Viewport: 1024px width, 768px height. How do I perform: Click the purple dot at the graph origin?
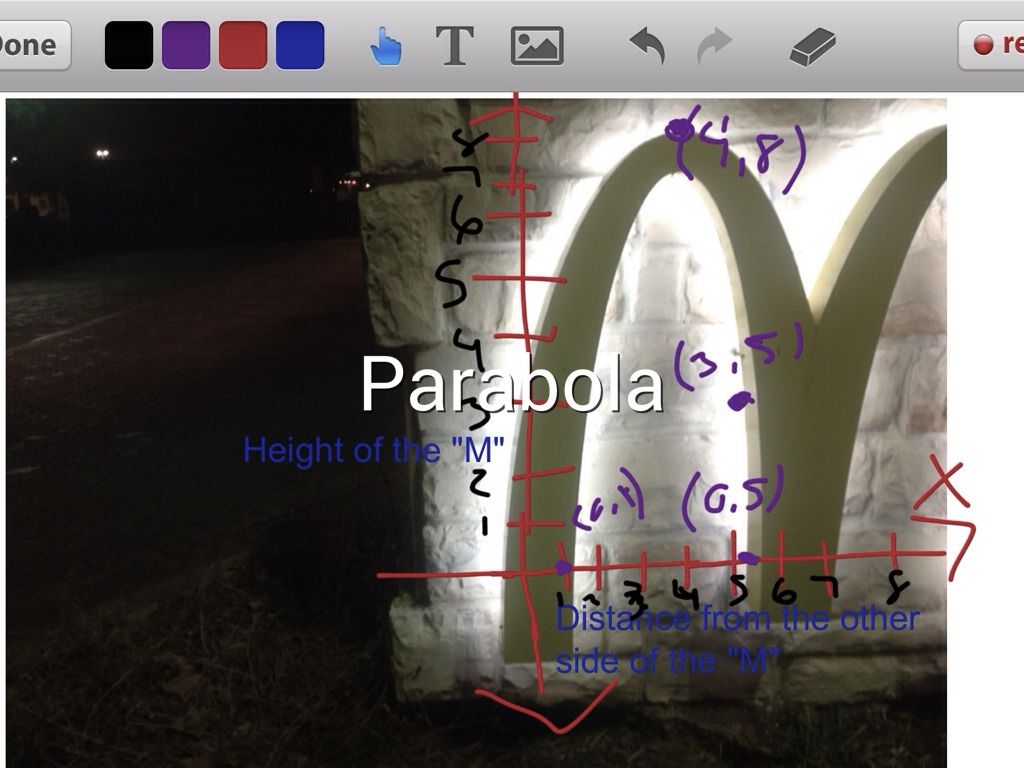pos(564,568)
